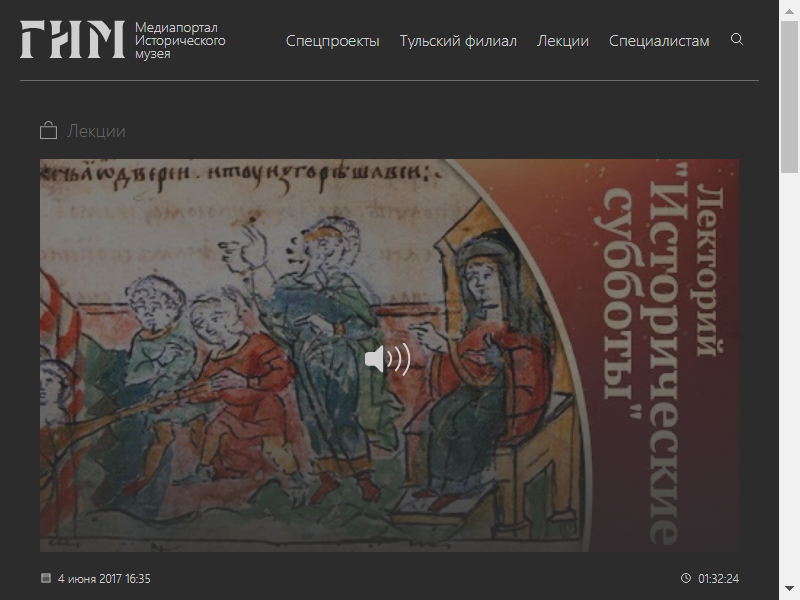The height and width of the screenshot is (600, 800).
Task: Open the Спецпроекты menu item
Action: [x=332, y=41]
